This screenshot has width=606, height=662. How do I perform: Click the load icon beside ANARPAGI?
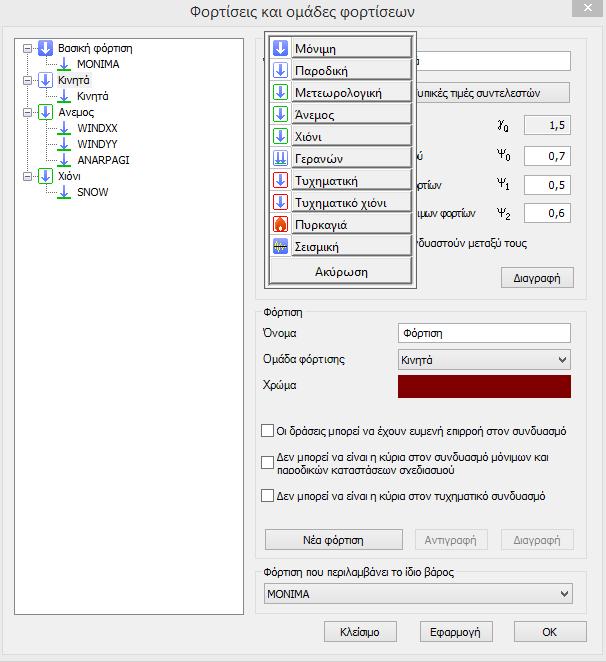[64, 160]
